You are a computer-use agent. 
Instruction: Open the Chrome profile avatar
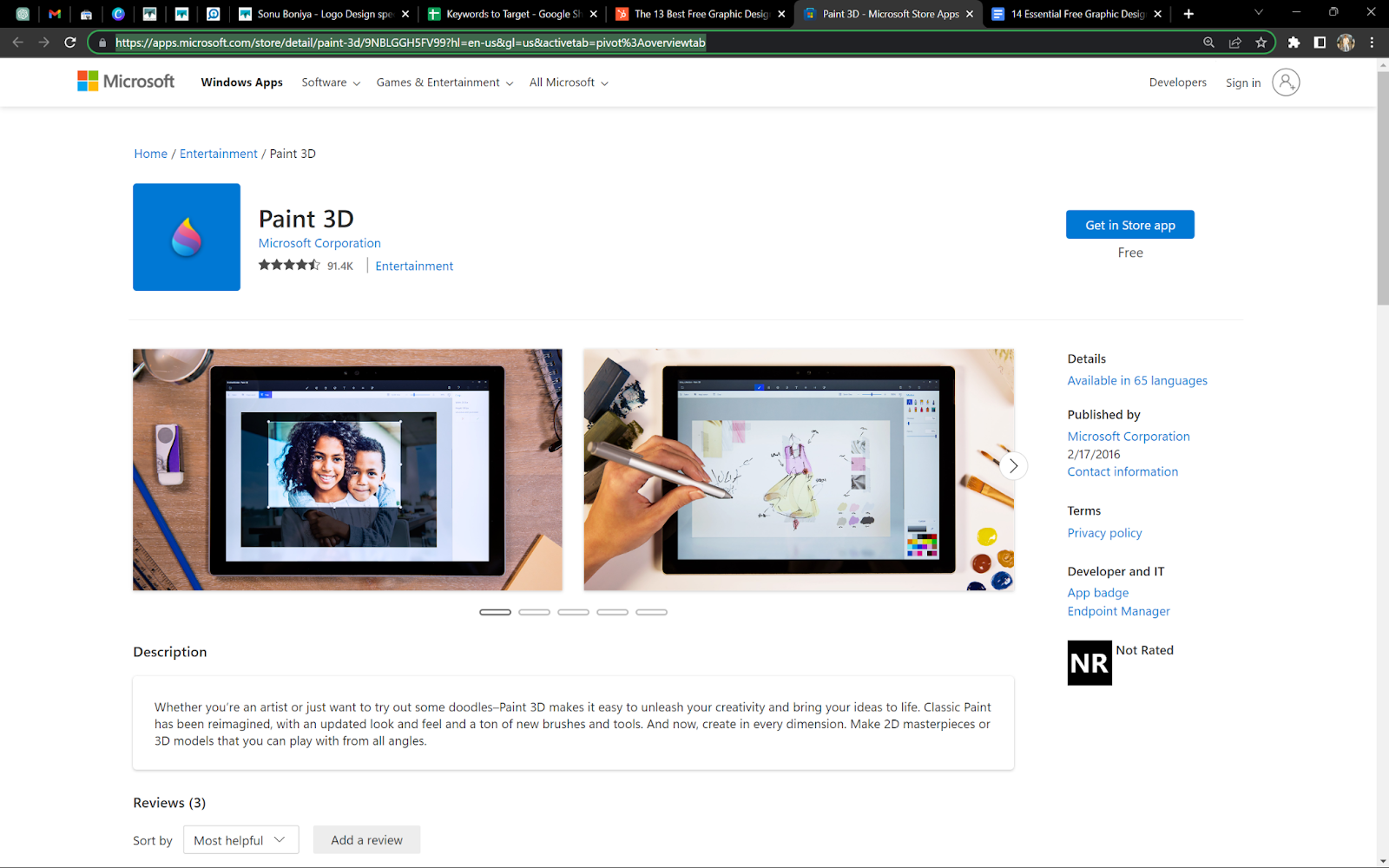1346,43
